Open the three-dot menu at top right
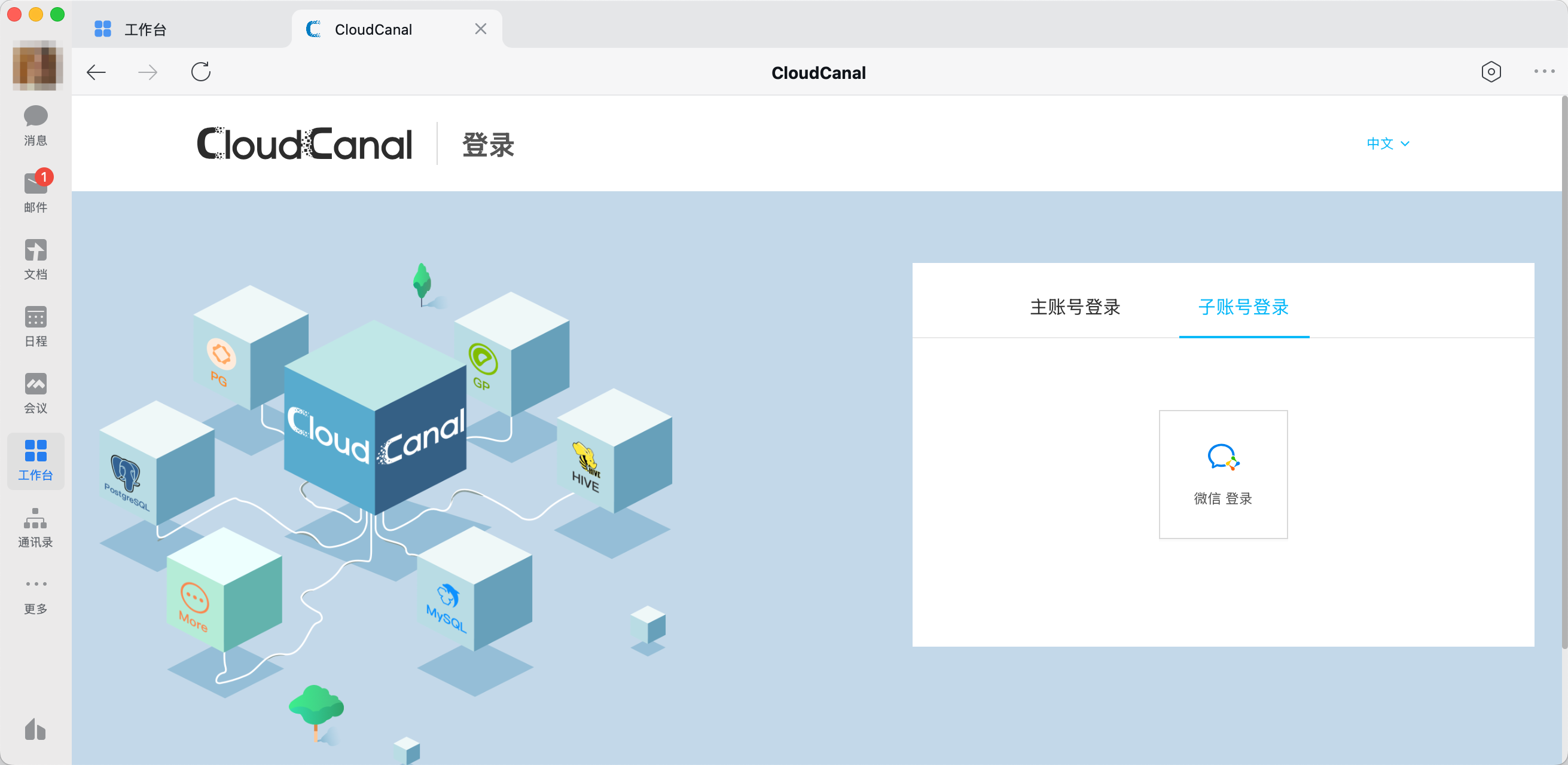Viewport: 1568px width, 765px height. [x=1543, y=72]
